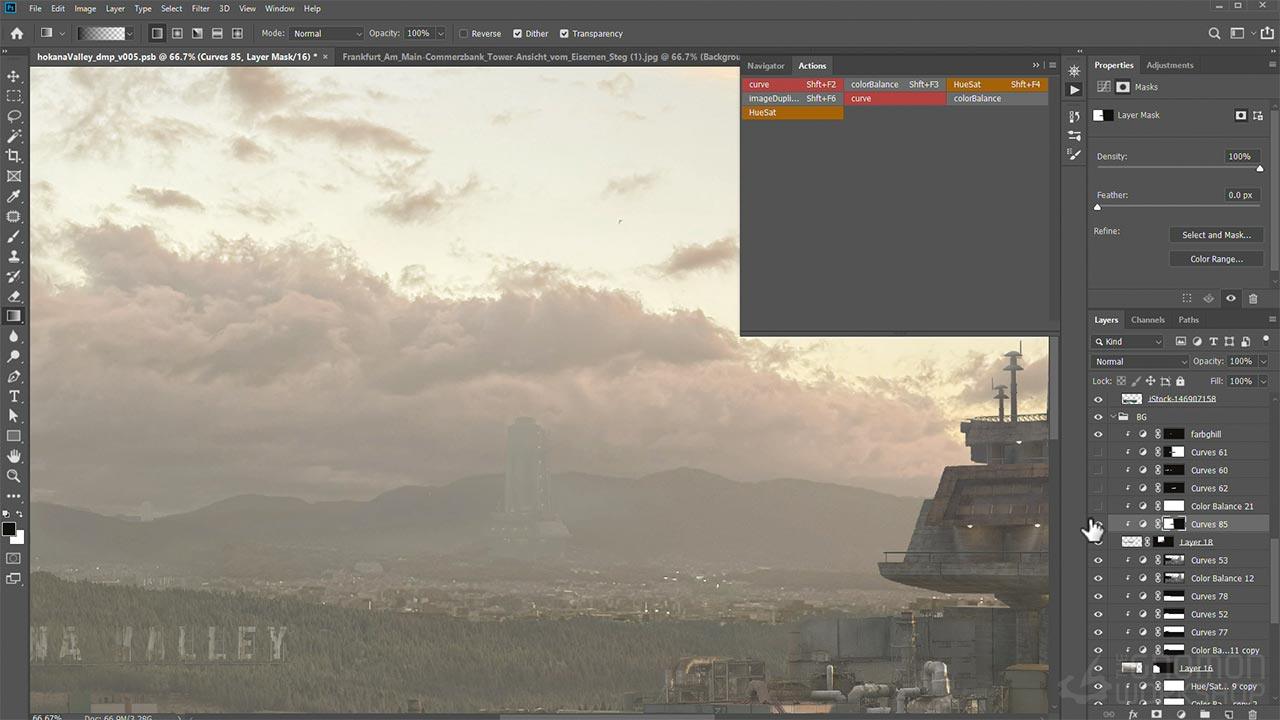Select the Horizontal Type tool
1280x720 pixels.
point(14,396)
